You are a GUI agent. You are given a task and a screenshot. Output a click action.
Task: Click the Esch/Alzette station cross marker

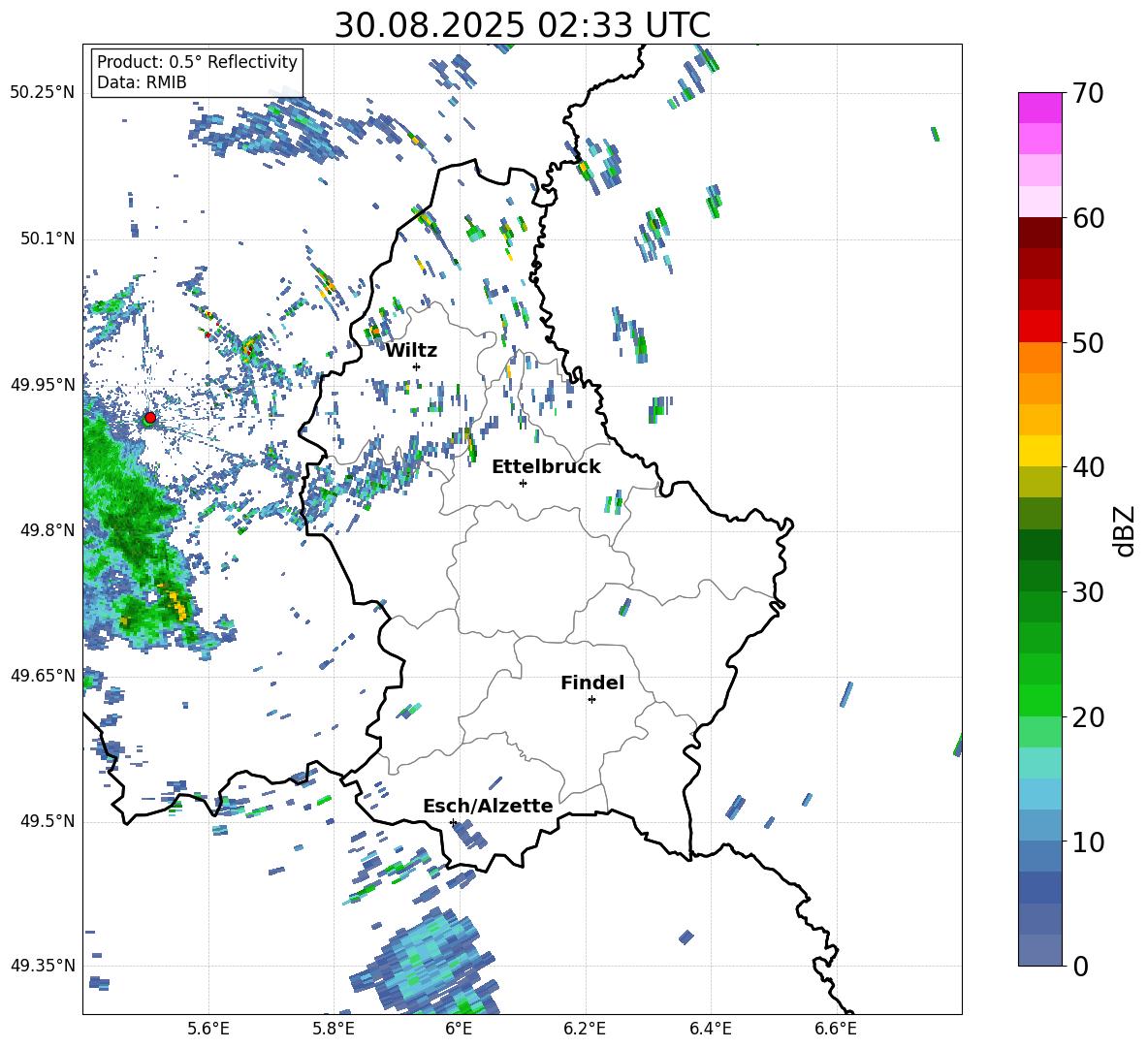(x=453, y=822)
